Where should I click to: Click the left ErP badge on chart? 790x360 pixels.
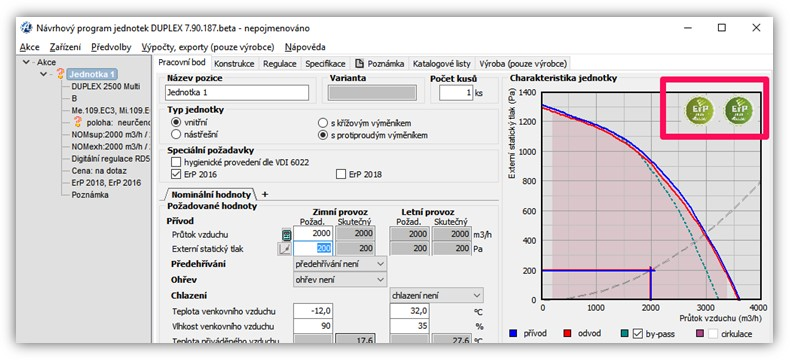[699, 110]
